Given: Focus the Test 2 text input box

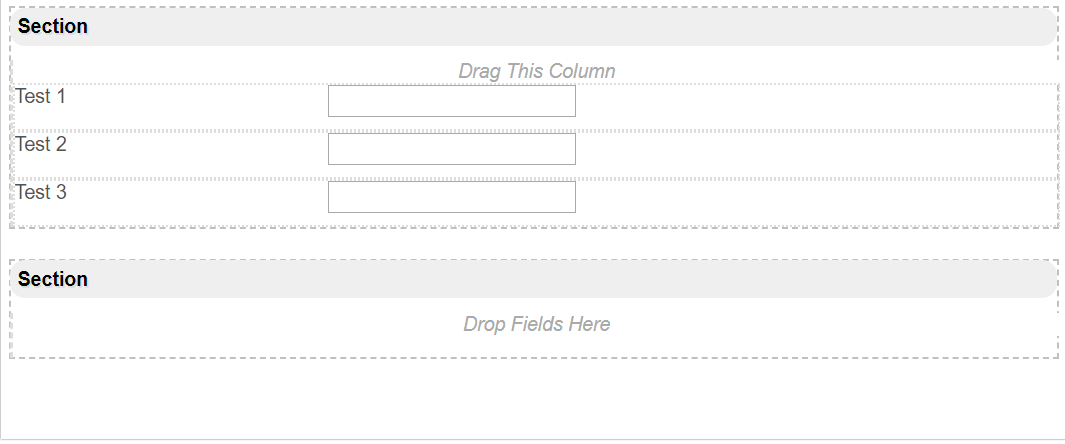Looking at the screenshot, I should (x=451, y=149).
